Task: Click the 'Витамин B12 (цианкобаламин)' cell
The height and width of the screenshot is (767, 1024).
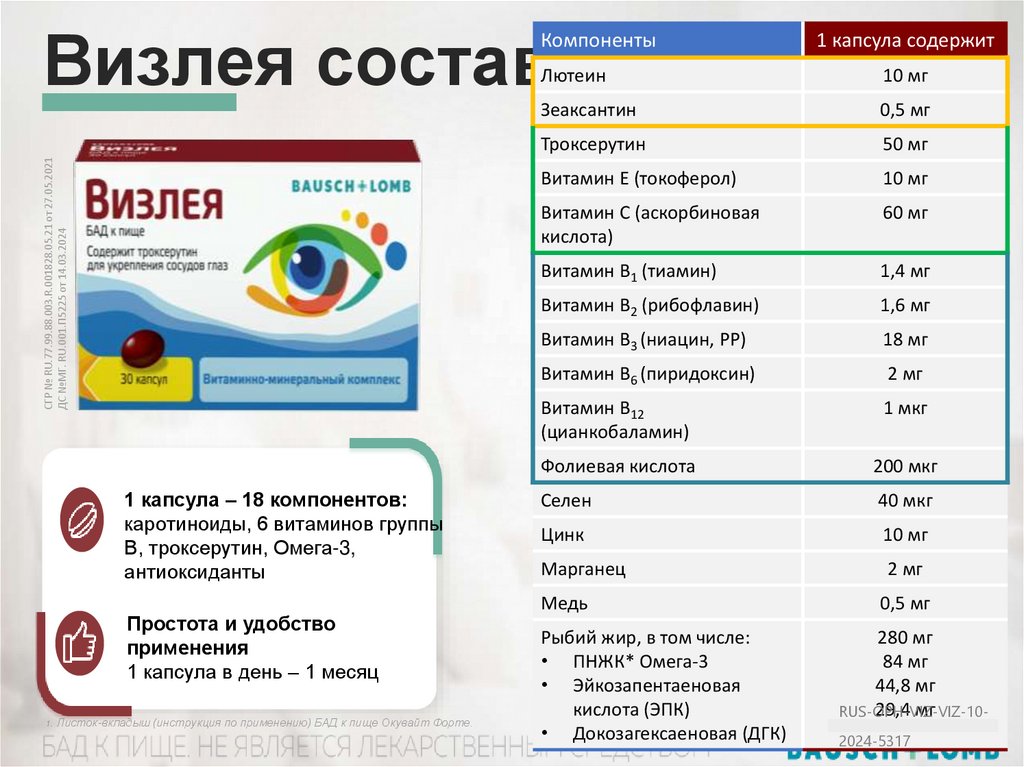Action: coord(667,419)
